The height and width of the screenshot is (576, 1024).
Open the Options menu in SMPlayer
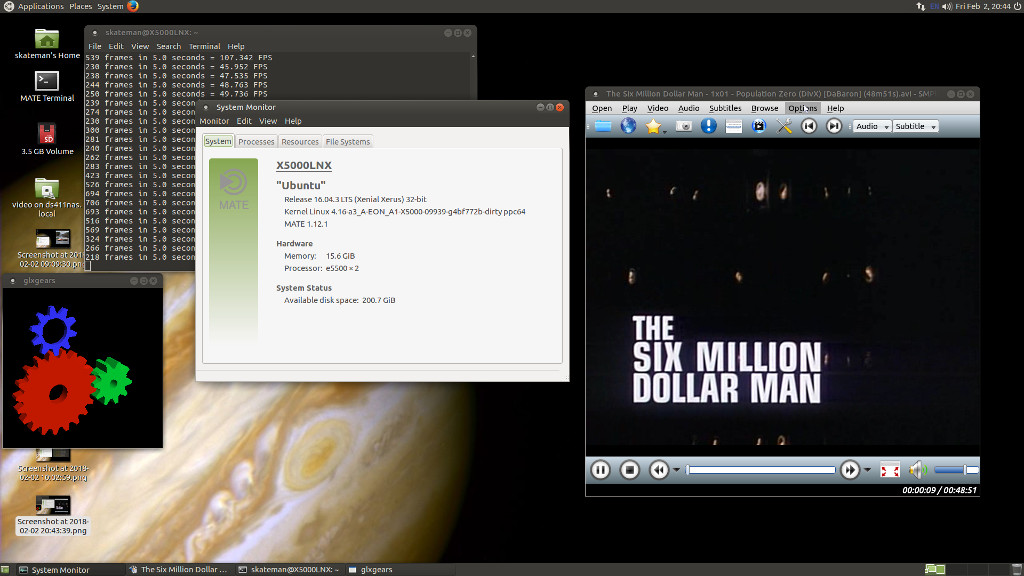click(x=803, y=108)
